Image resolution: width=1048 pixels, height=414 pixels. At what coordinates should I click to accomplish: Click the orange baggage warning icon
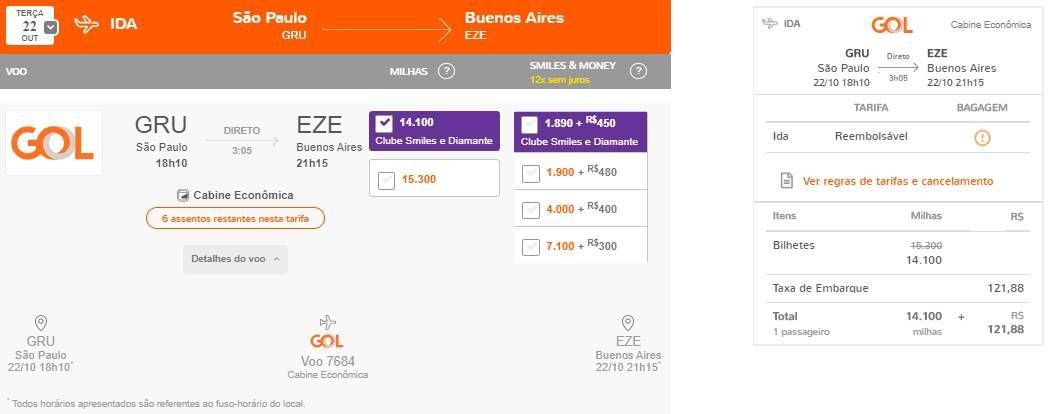click(x=982, y=138)
